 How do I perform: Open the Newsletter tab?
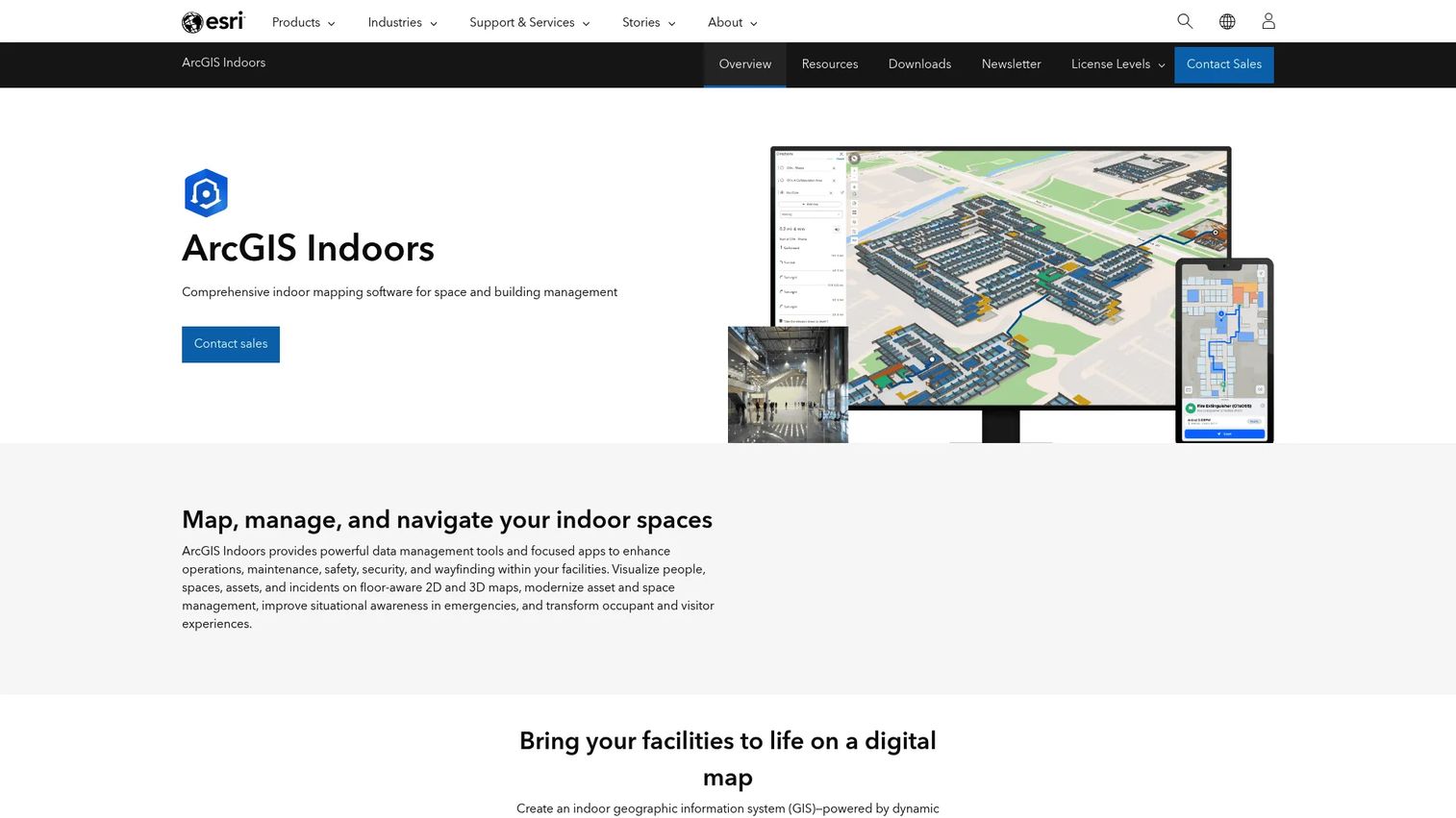[1012, 64]
